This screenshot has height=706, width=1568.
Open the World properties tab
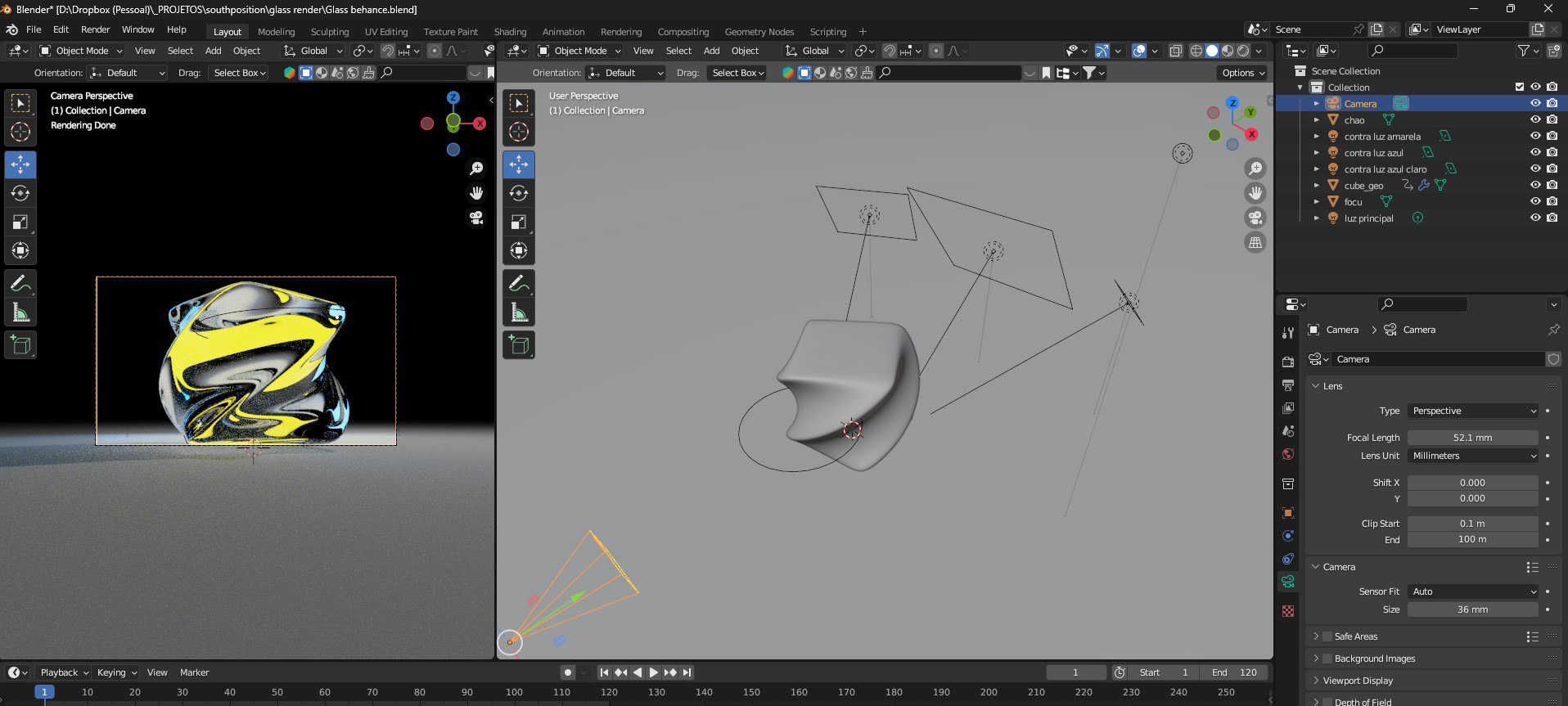click(1288, 453)
